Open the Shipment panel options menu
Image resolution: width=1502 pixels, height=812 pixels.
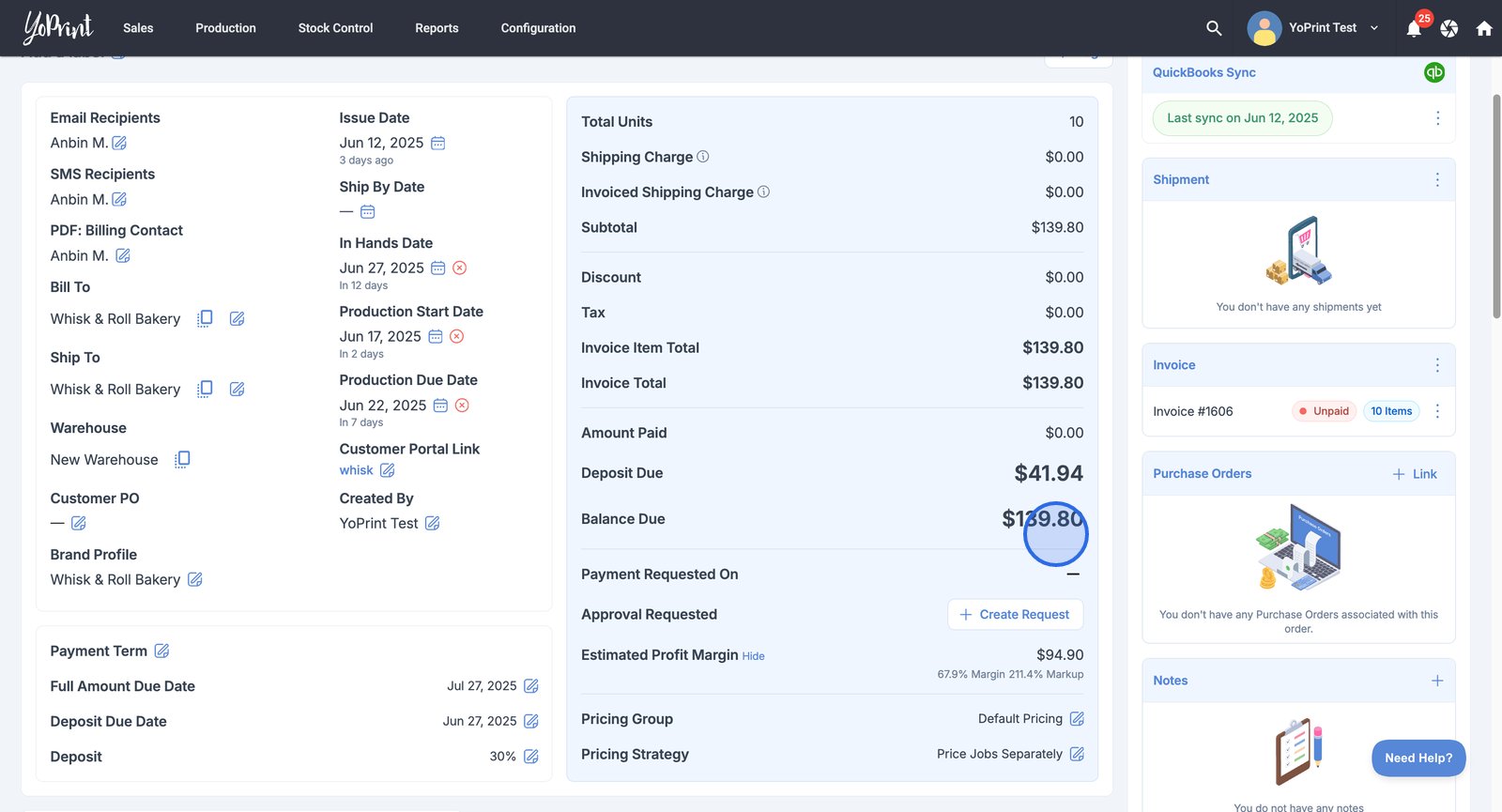tap(1437, 179)
